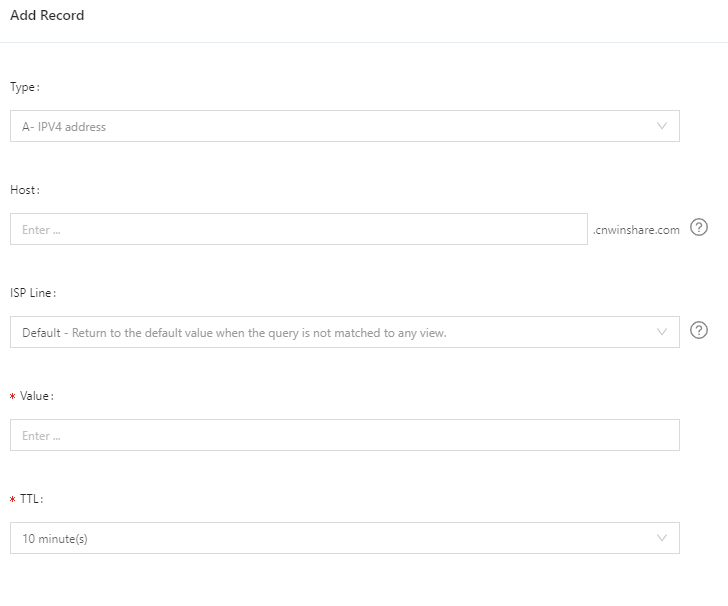This screenshot has height=606, width=728.
Task: Click the chevron arrow in Type selector
Action: click(661, 126)
